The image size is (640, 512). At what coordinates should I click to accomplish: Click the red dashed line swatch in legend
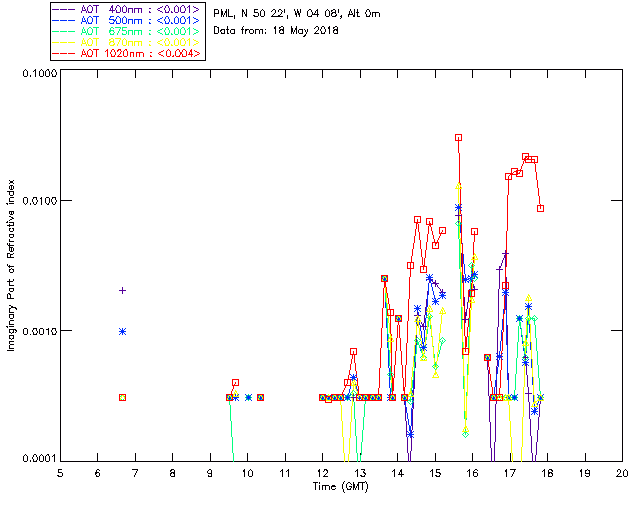coord(64,54)
